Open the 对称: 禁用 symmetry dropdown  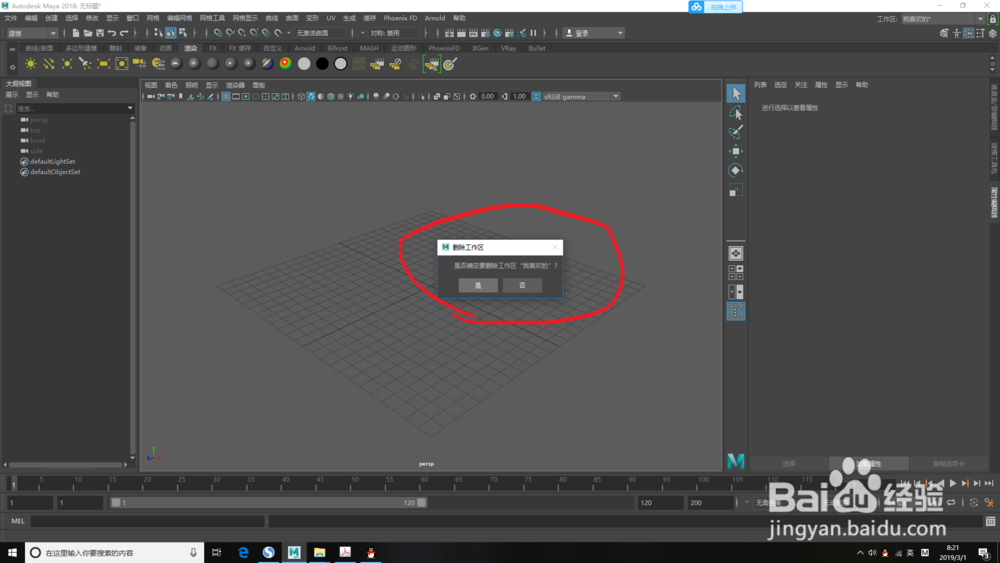pos(393,33)
